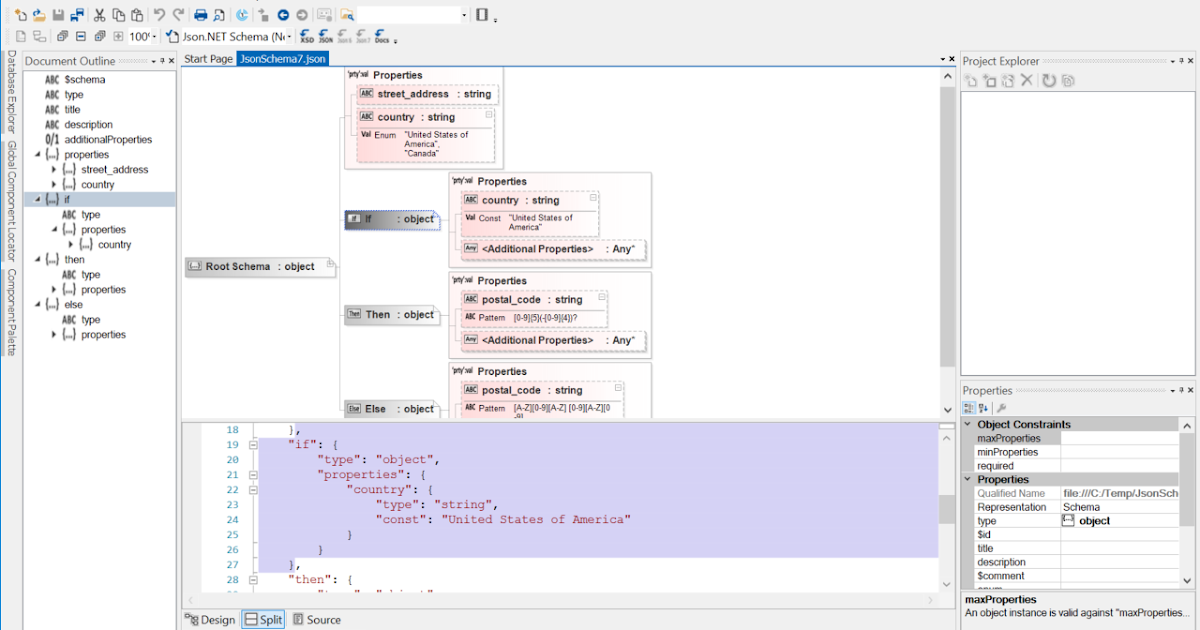Open the wrench settings icon in Properties panel
This screenshot has width=1200, height=630.
[x=1000, y=407]
